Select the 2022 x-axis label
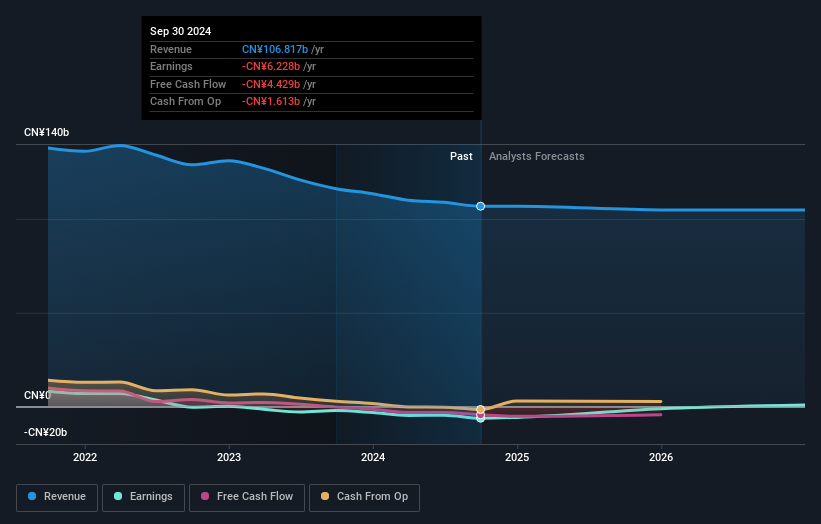The width and height of the screenshot is (821, 524). click(85, 457)
